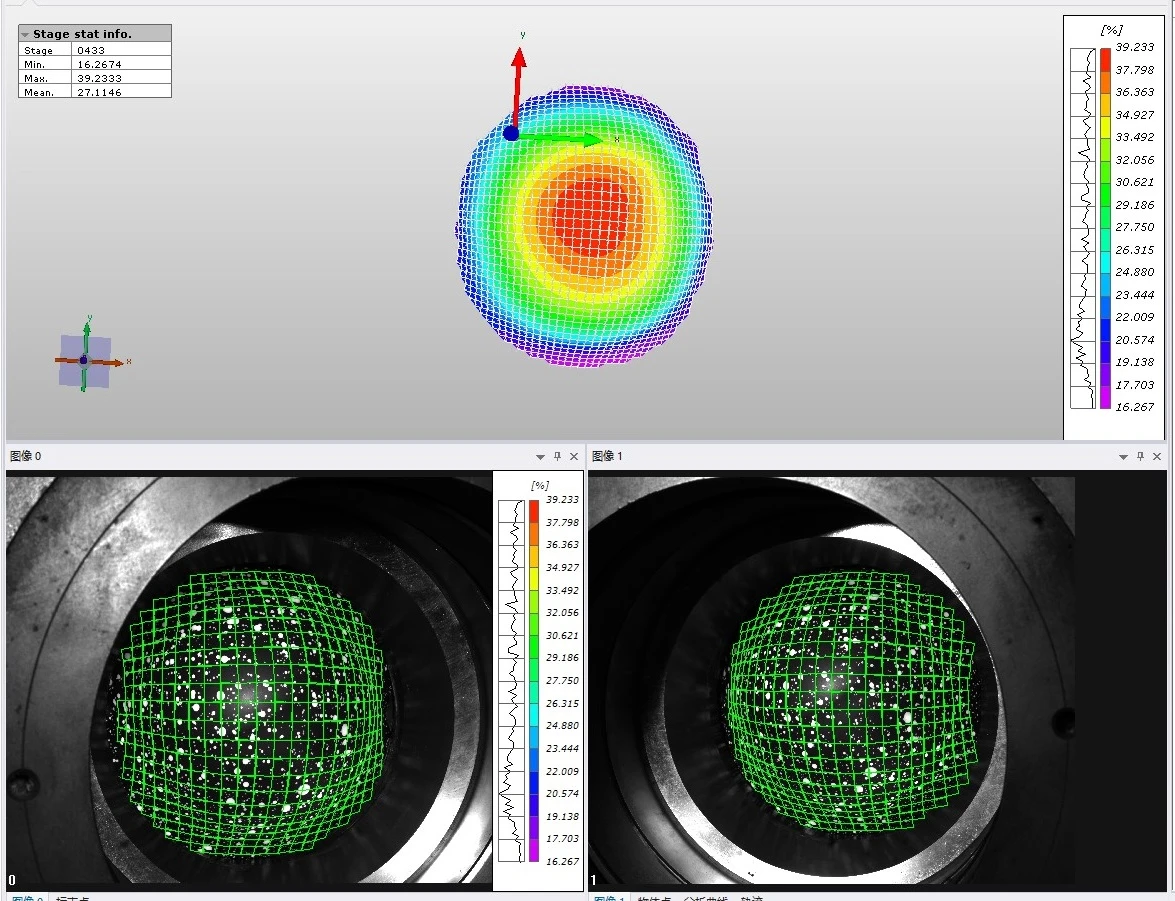Select the Stage value 0433

tap(91, 50)
